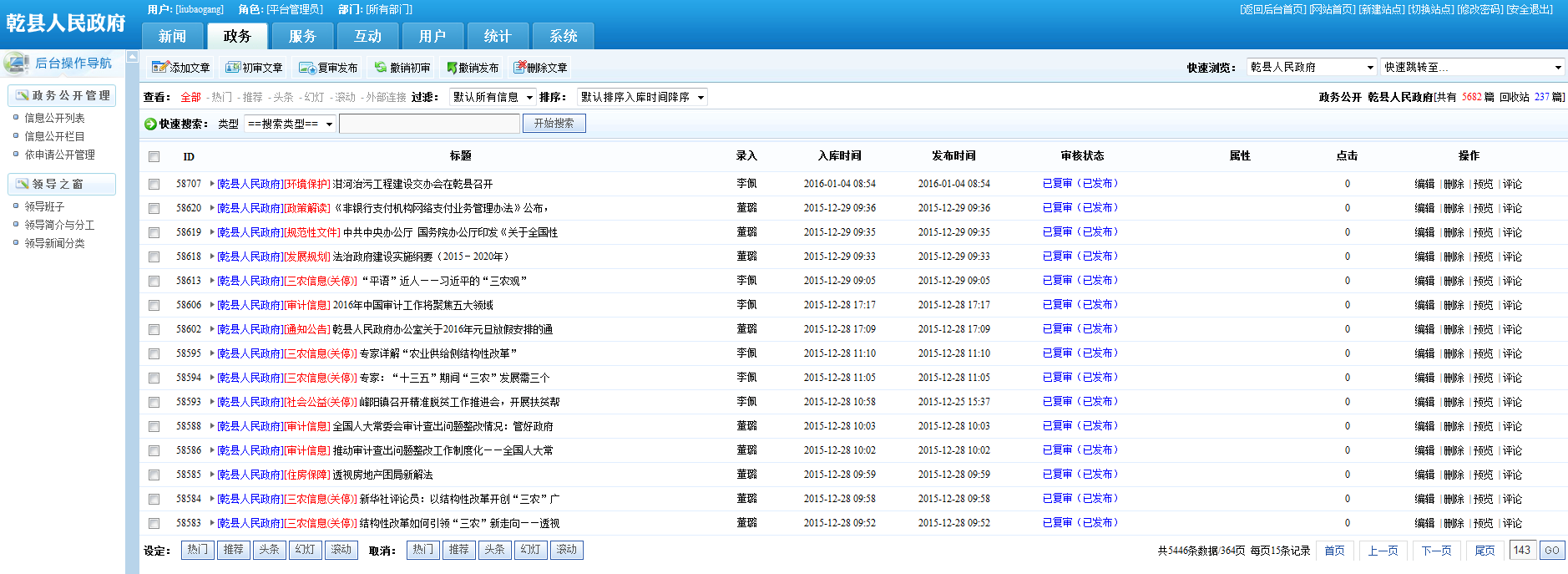Open 信息公开栏目 in the sidebar
Screen dimensions: 1568x574
point(54,136)
